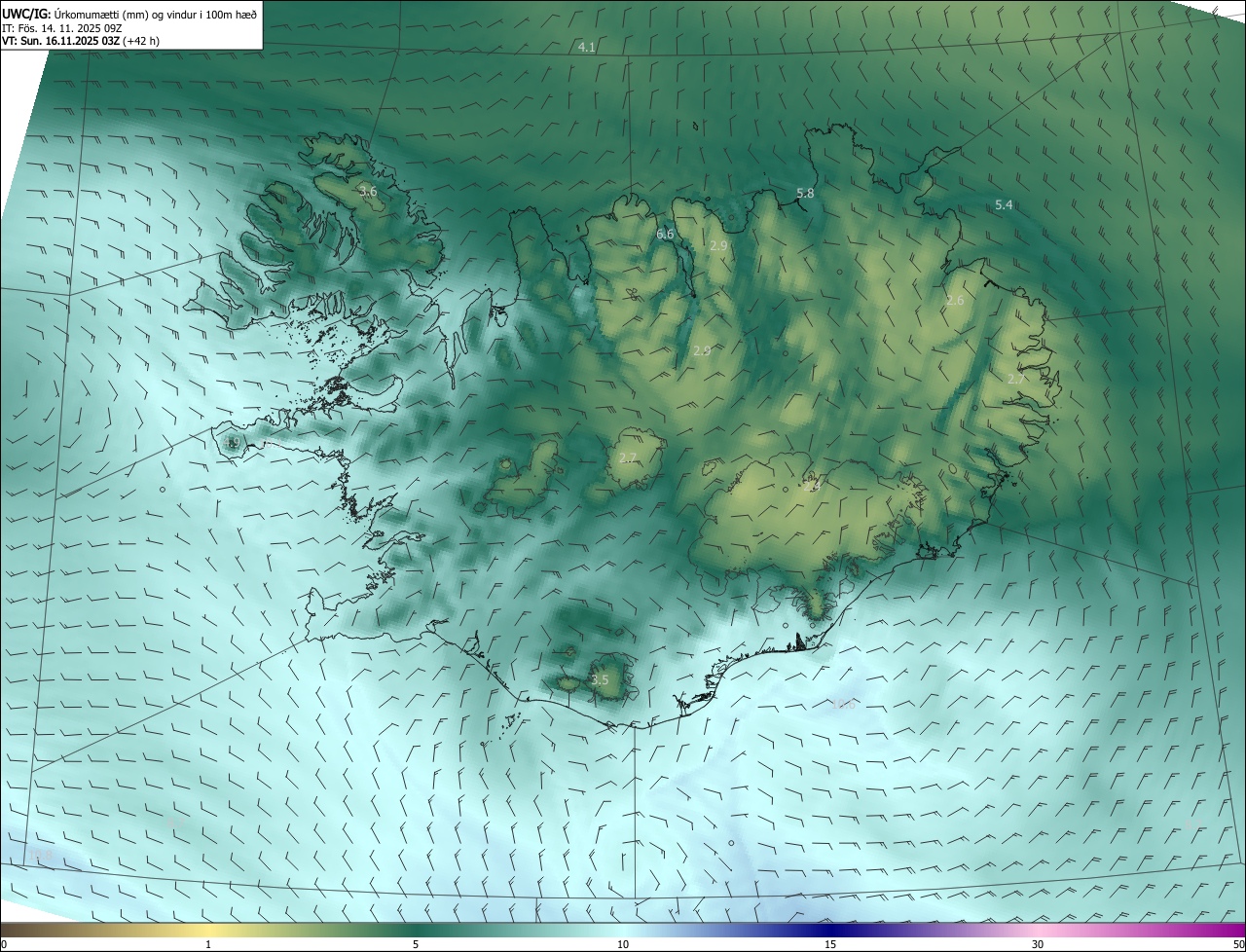The width and height of the screenshot is (1246, 952).
Task: Click the 2.6 value label
Action: [955, 300]
